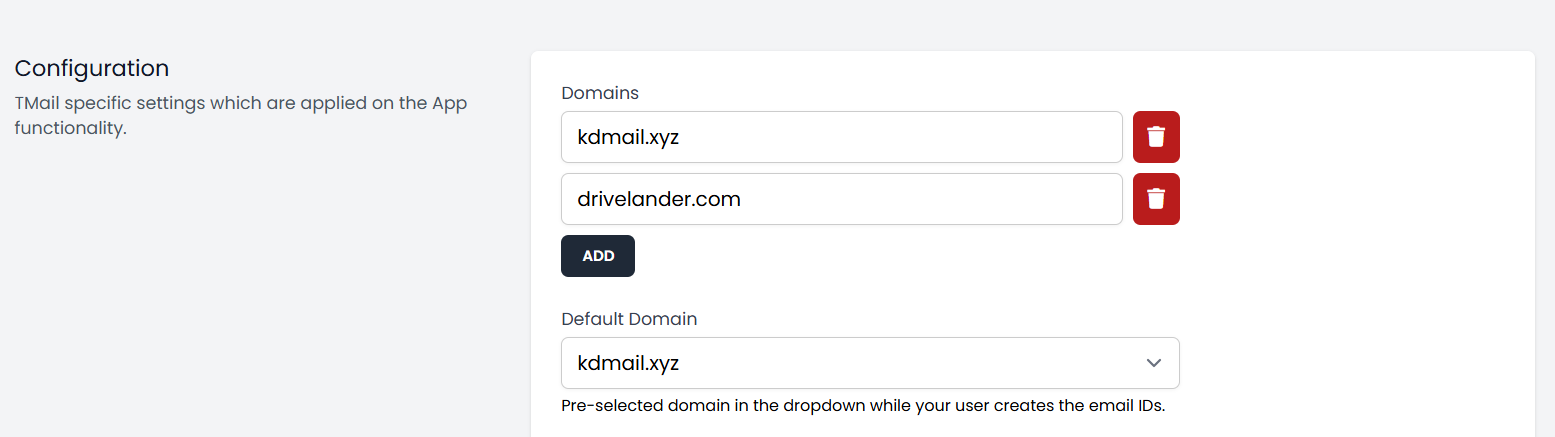
Task: Focus the drivelander.com domain input
Action: [x=842, y=199]
